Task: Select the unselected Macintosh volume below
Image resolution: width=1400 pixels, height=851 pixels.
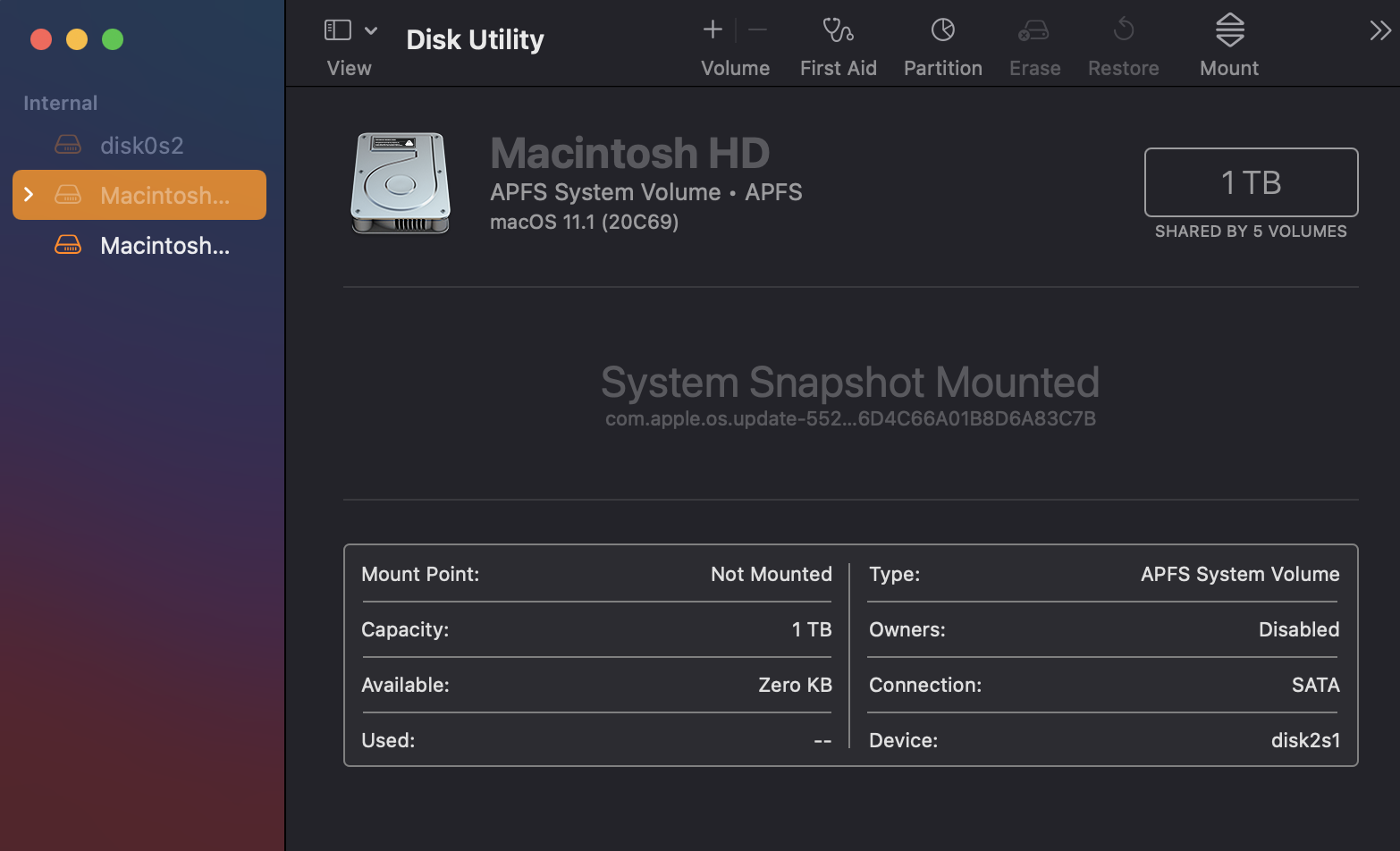Action: point(139,245)
